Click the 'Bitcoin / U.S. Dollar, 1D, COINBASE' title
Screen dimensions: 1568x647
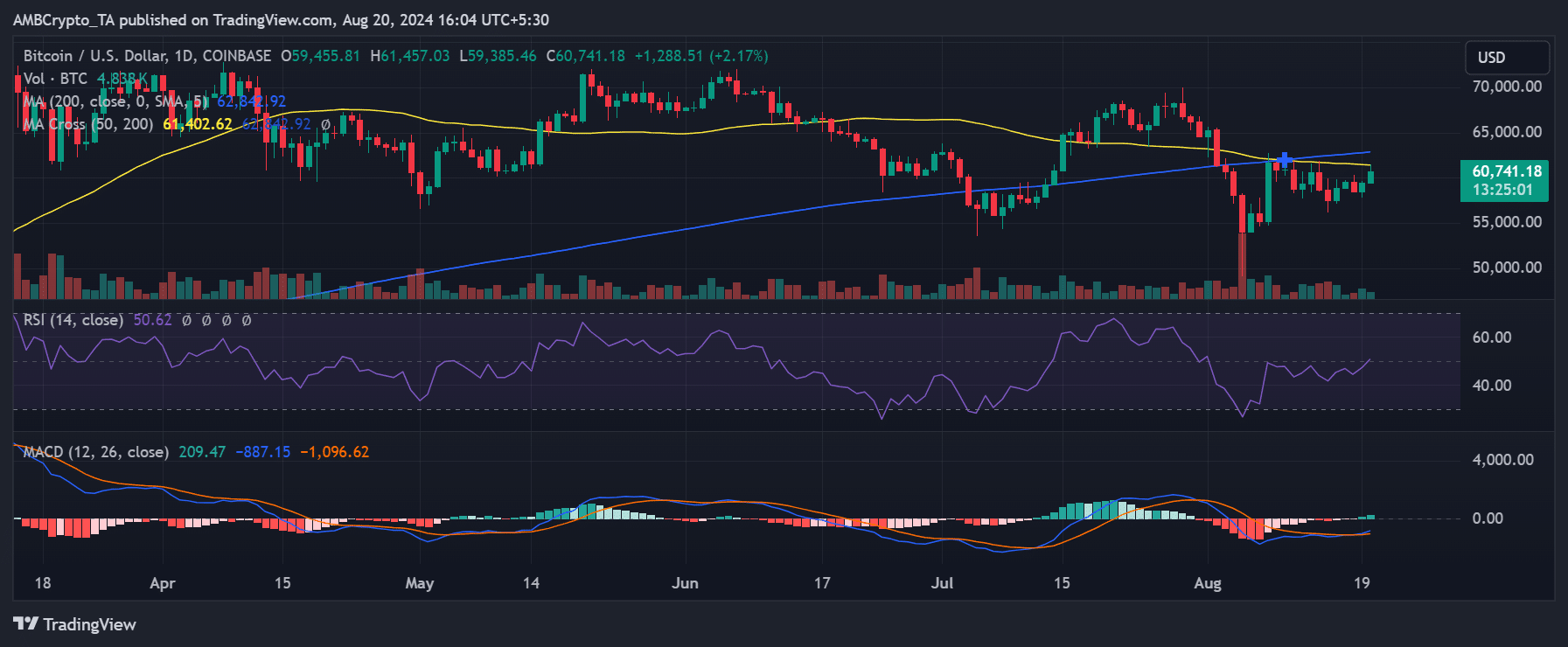click(x=147, y=56)
